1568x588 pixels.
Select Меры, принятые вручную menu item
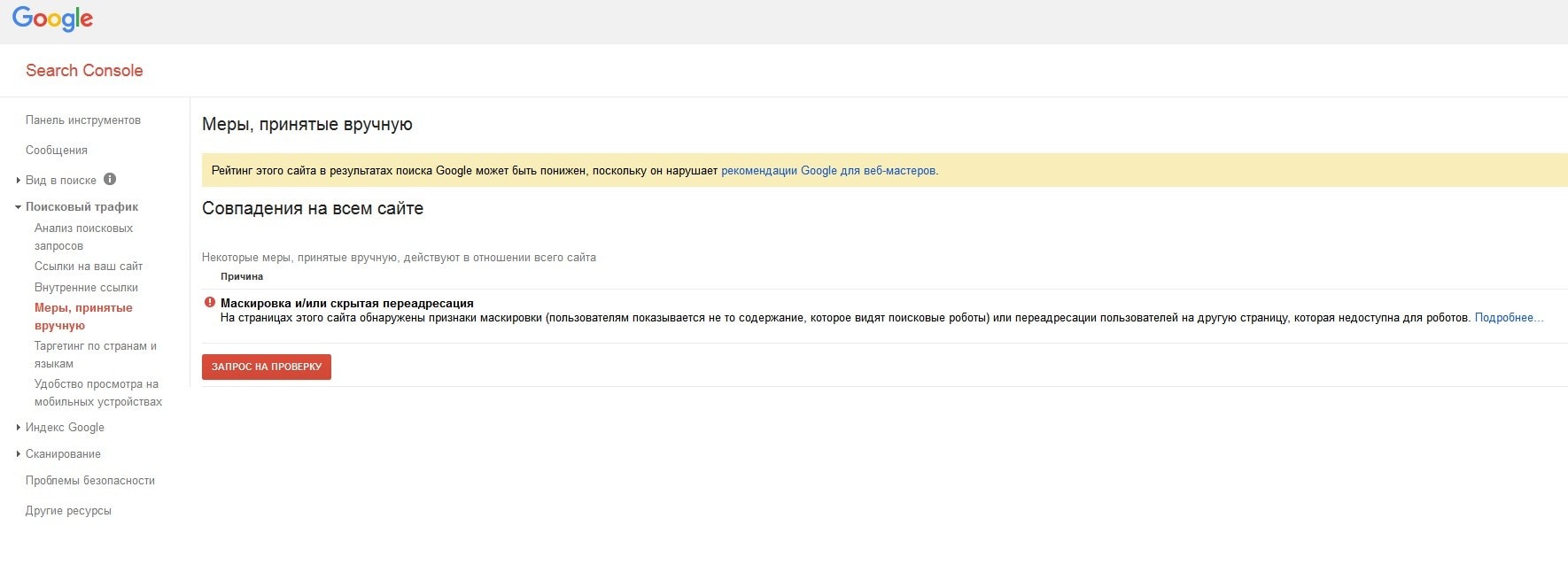point(83,316)
